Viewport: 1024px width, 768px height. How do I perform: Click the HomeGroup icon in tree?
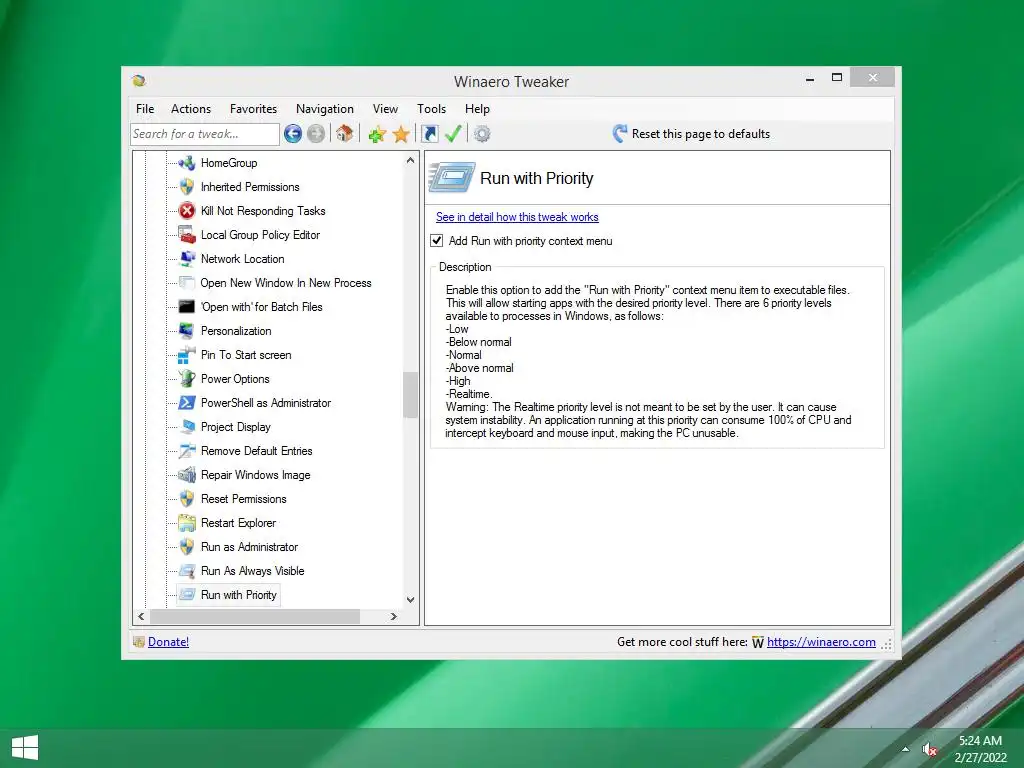point(187,163)
